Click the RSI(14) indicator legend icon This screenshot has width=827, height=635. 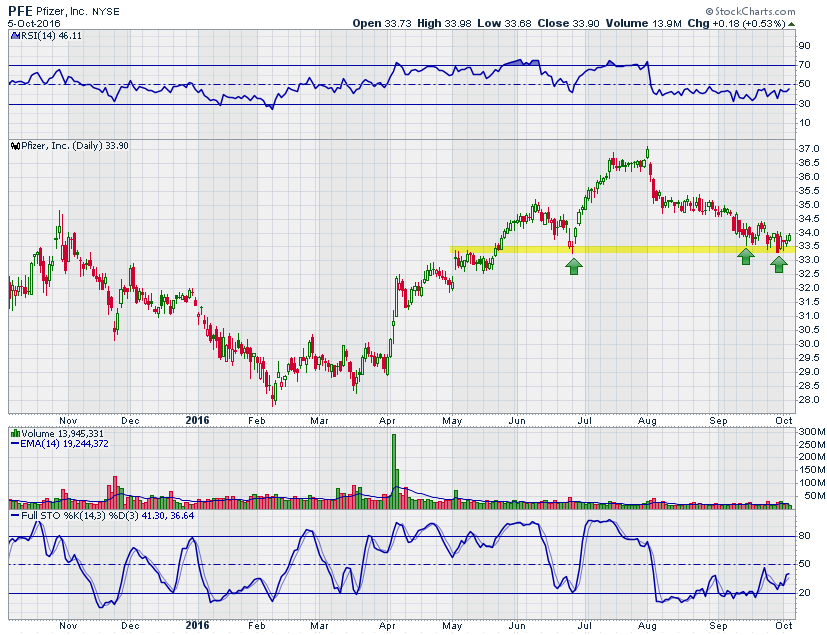[14, 35]
